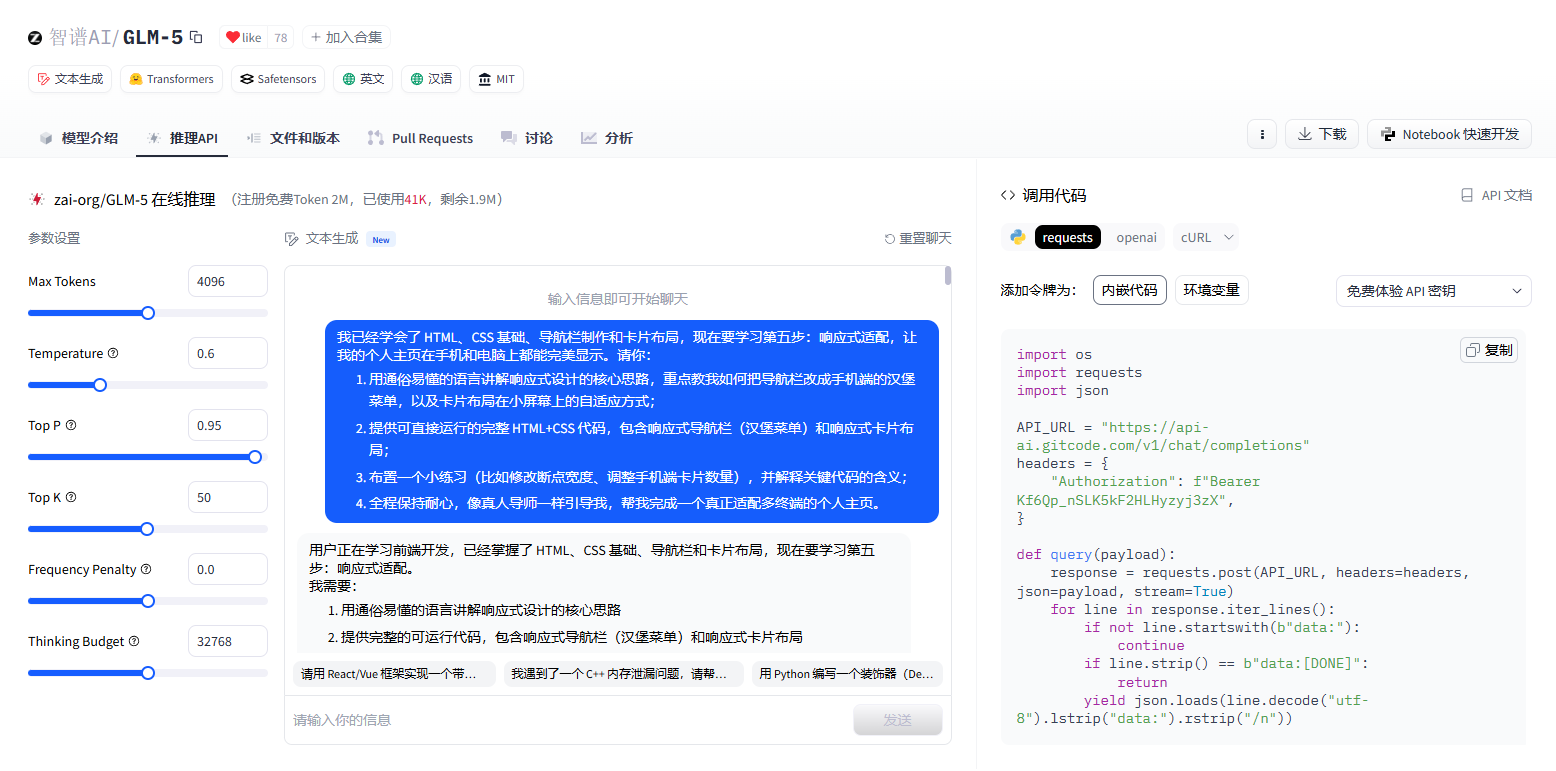Click the Zhipu AI organization logo
Viewport: 1556px width, 771px height.
(35, 37)
